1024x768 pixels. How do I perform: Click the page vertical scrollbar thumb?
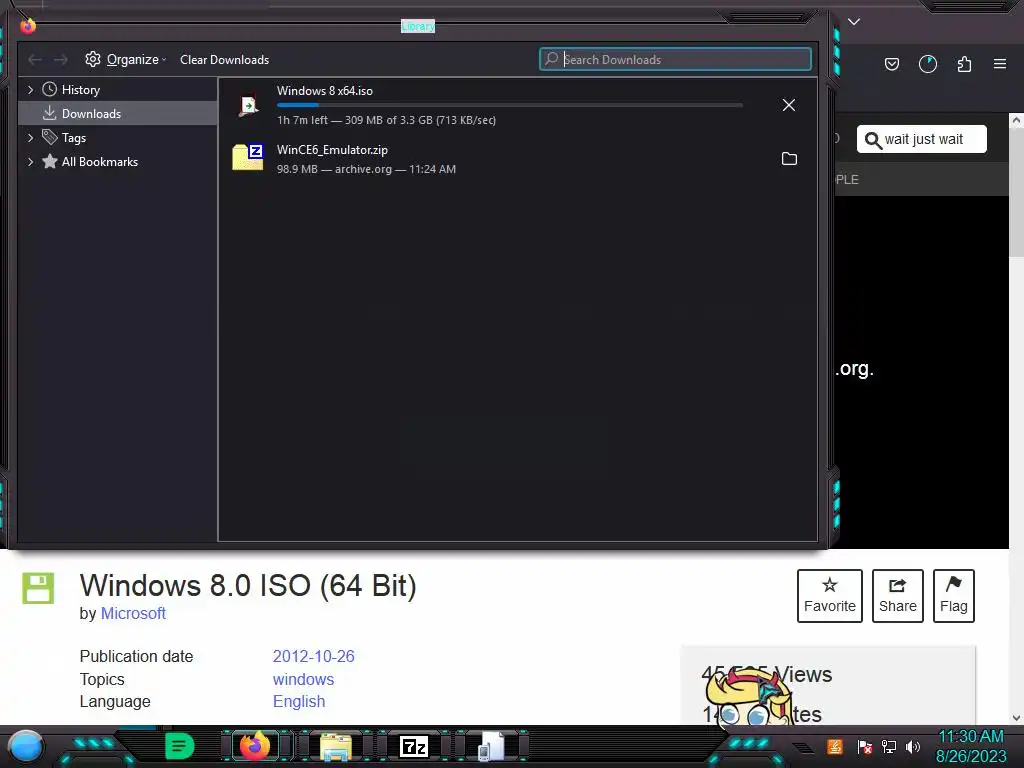pos(1016,193)
